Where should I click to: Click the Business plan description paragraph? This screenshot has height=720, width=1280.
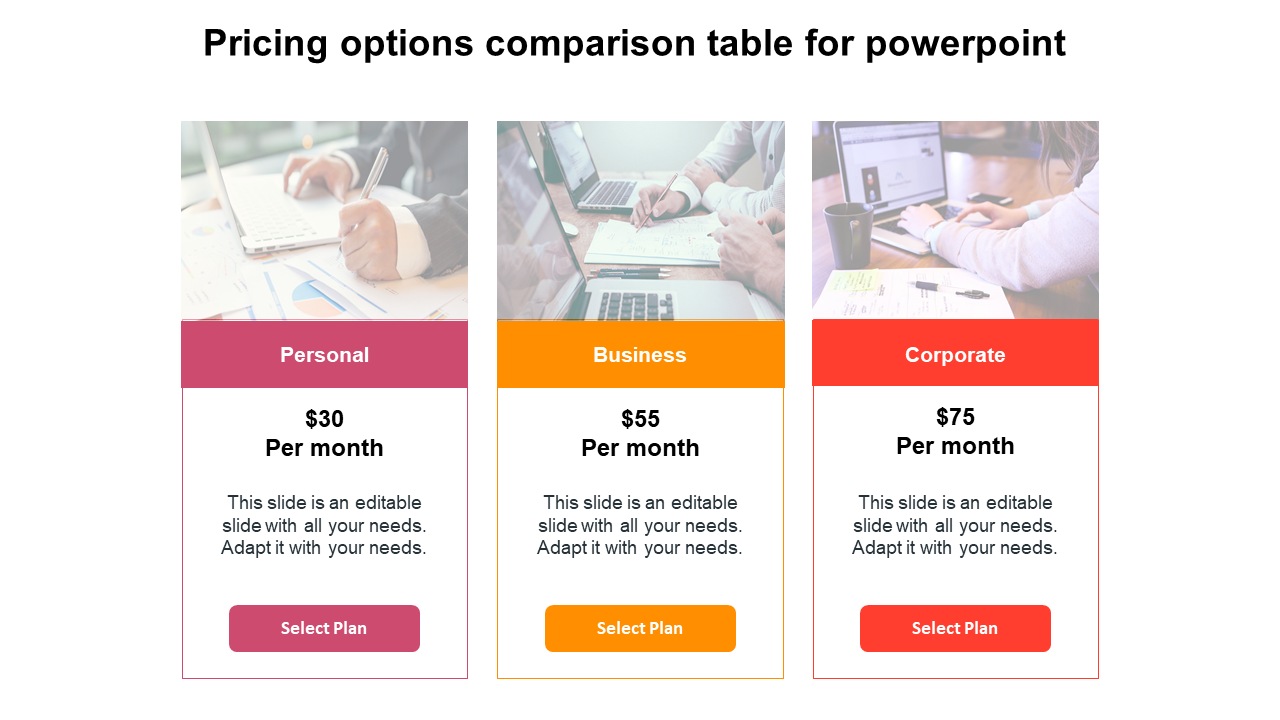[x=640, y=525]
